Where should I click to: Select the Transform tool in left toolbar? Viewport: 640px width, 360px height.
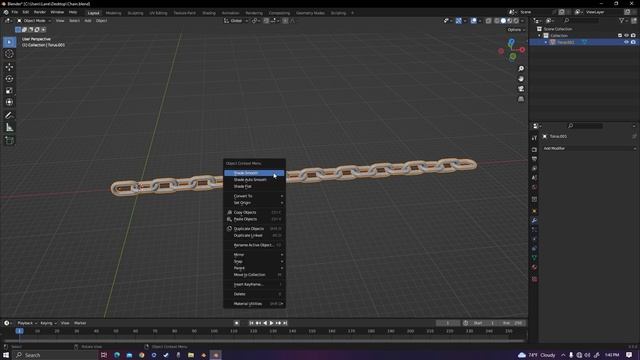pyautogui.click(x=9, y=102)
